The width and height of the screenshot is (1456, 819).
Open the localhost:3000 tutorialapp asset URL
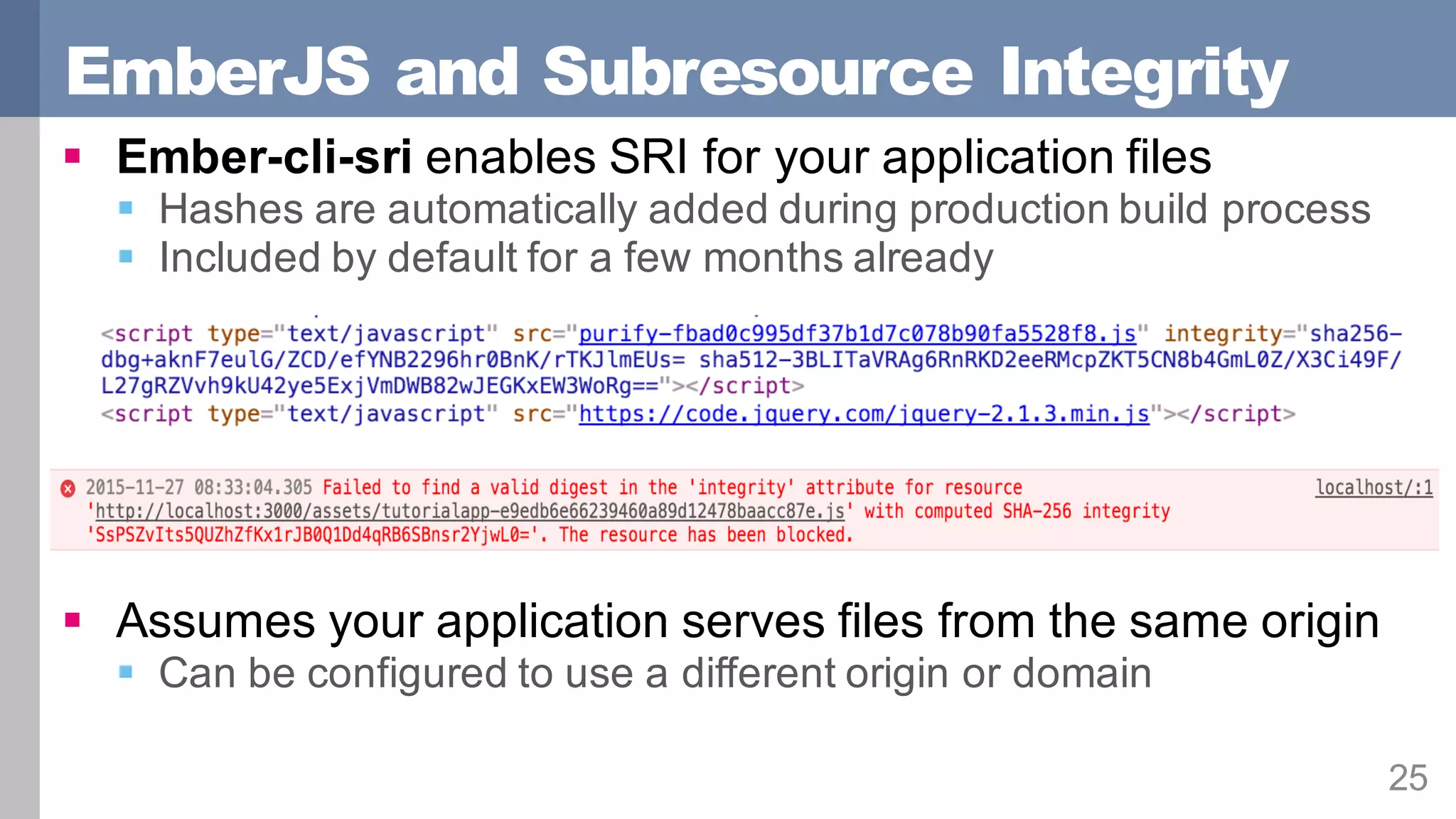pyautogui.click(x=470, y=511)
